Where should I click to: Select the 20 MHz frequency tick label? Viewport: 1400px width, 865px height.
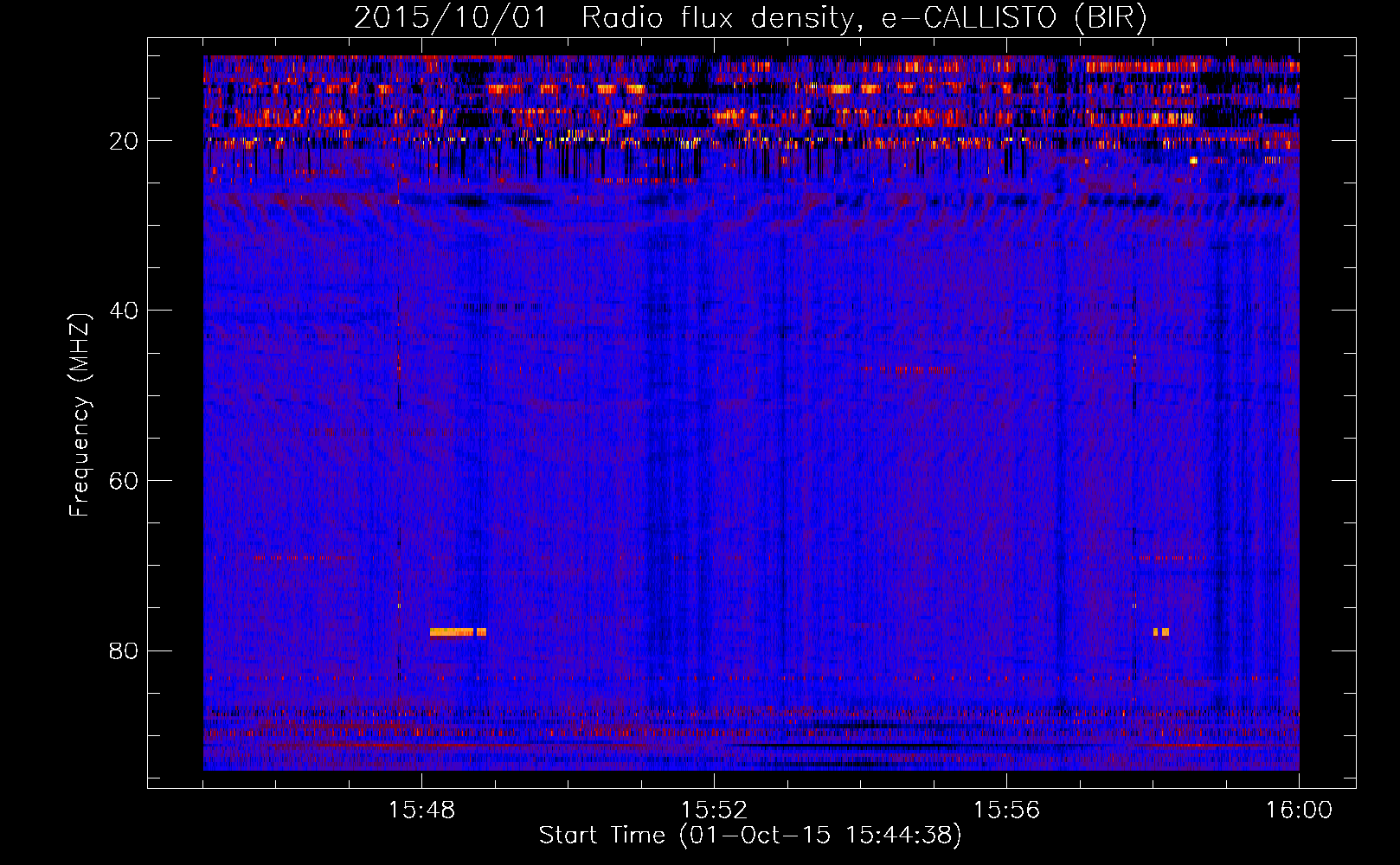pyautogui.click(x=124, y=141)
